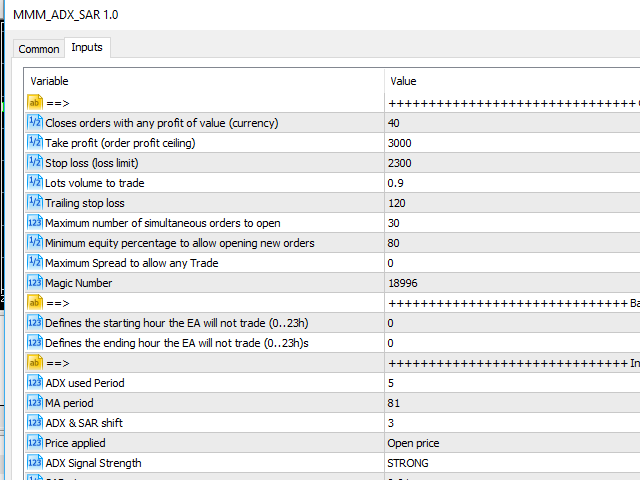Select the Minimum equity percentage row
Screen dimensions: 640x480
(180, 243)
